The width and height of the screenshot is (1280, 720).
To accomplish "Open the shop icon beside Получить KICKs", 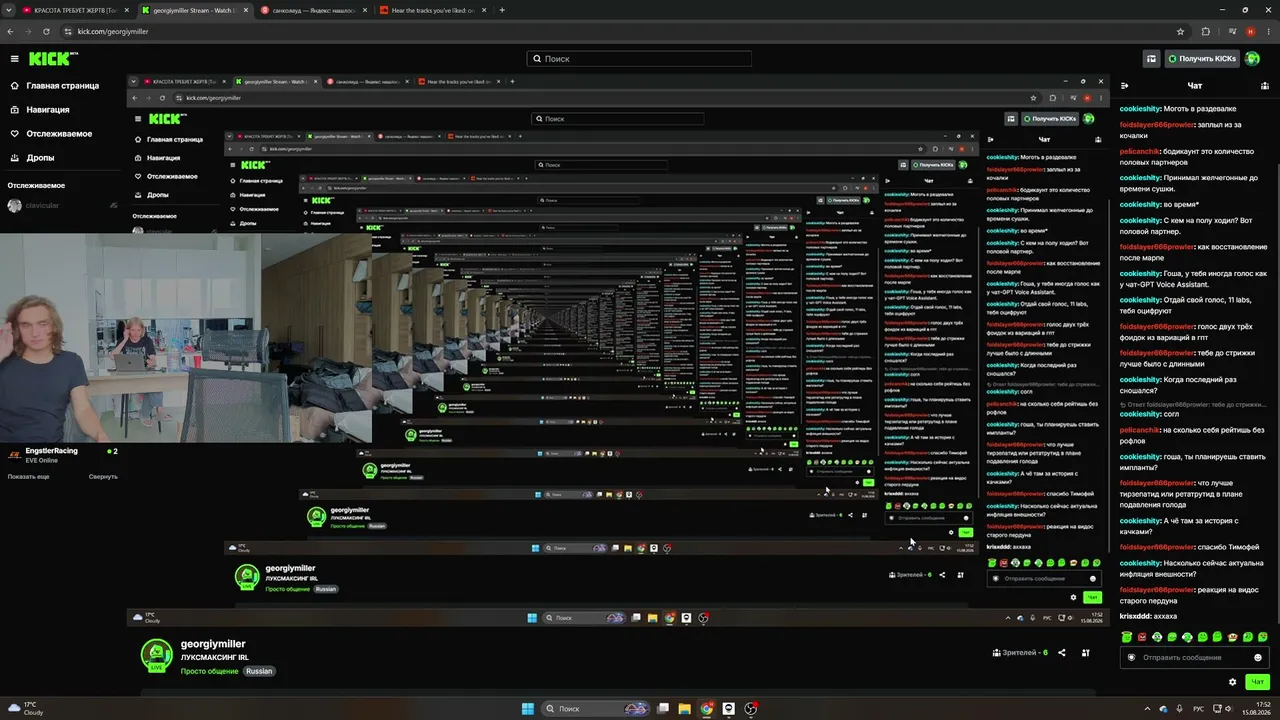I will pos(1152,59).
